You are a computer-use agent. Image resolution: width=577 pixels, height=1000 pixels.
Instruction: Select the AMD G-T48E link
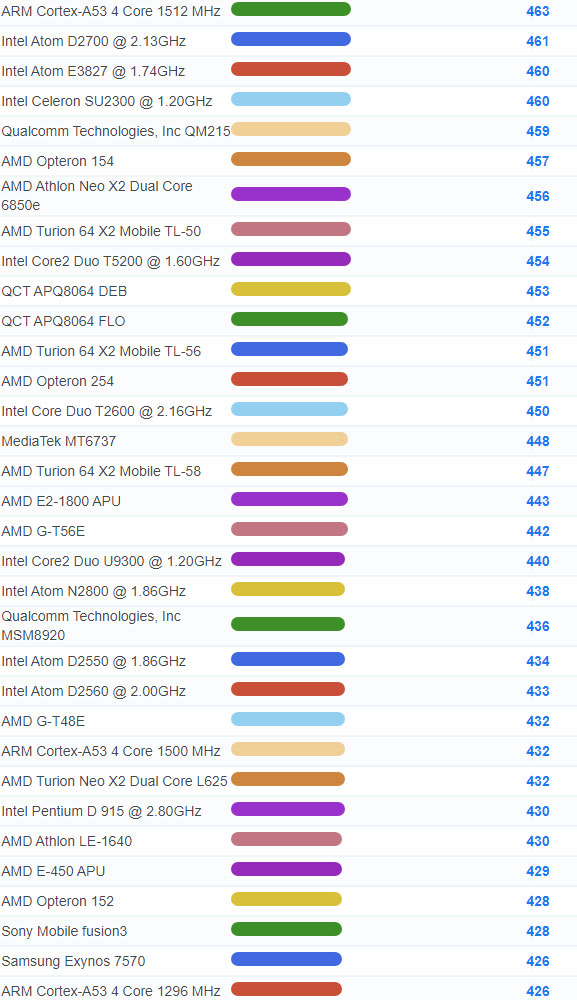43,721
